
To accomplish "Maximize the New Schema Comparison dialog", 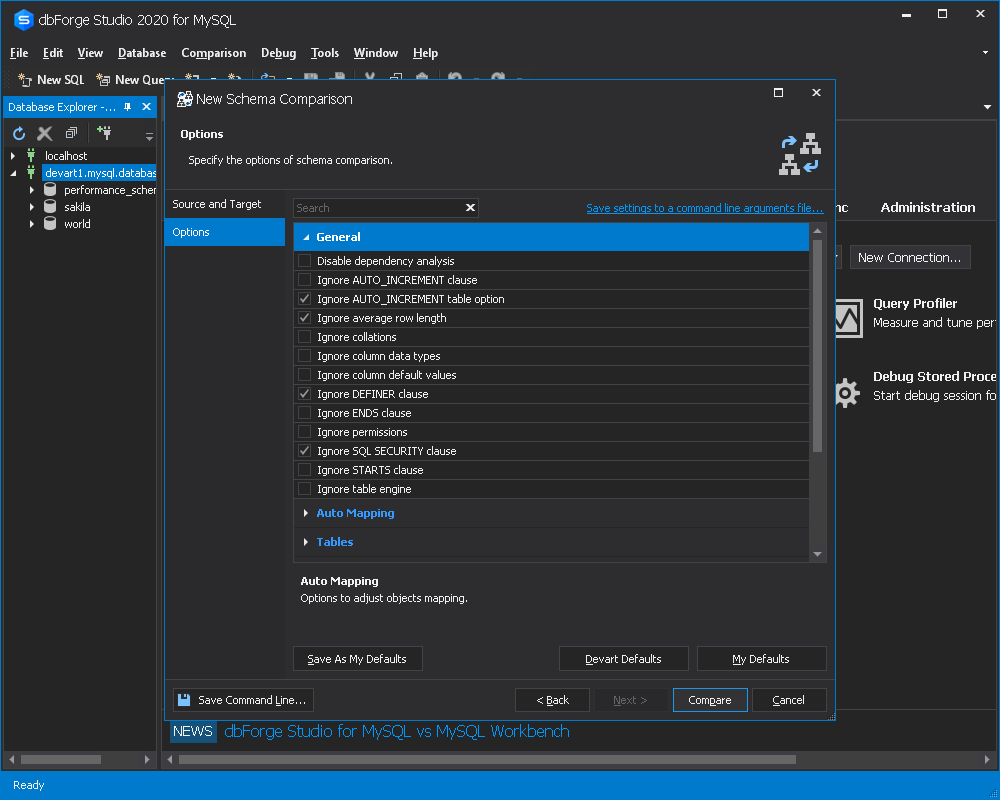I will tap(778, 93).
